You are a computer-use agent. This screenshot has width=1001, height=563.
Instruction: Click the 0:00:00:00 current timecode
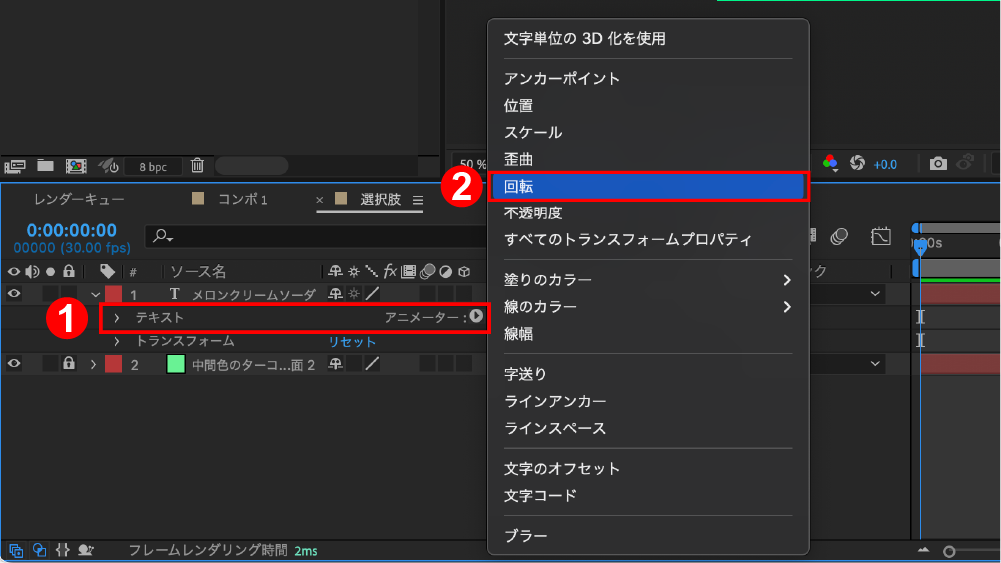click(72, 230)
